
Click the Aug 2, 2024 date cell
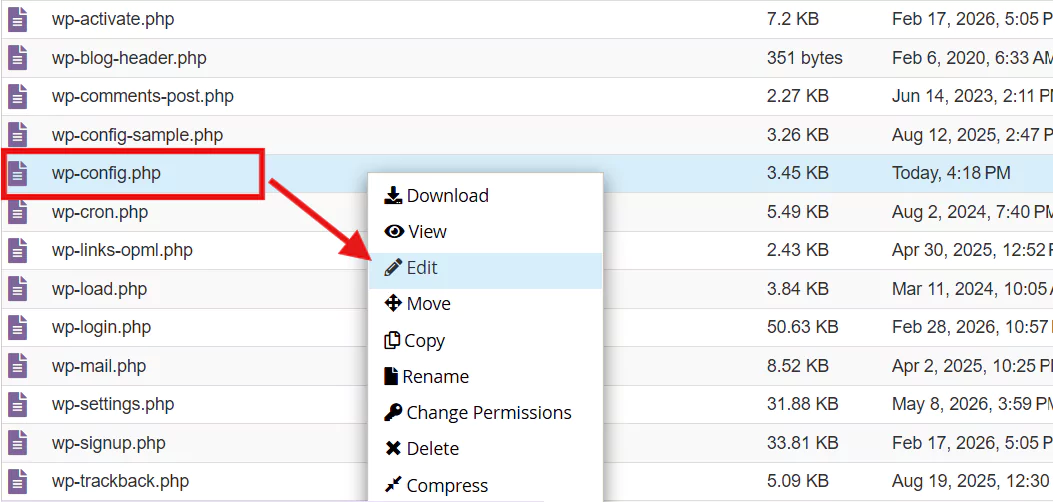click(x=972, y=212)
